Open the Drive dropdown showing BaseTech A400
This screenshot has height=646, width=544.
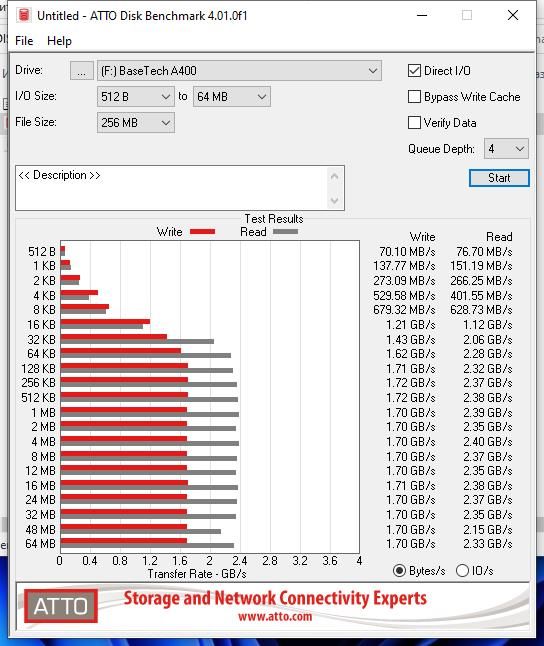point(239,71)
